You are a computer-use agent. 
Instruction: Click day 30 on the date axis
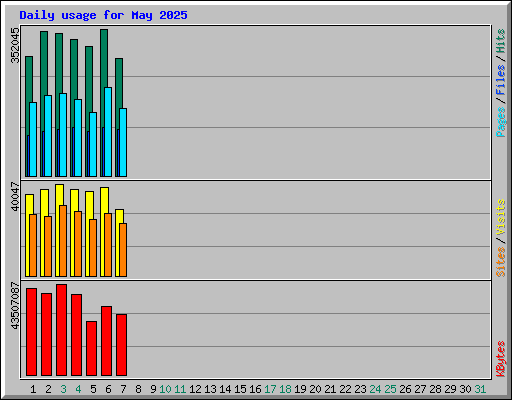click(465, 389)
